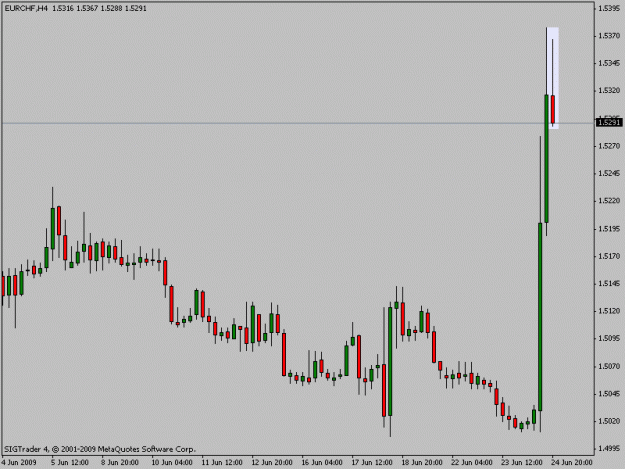Screen dimensions: 625x469
Task: Click the 1.5095 price axis label
Action: pyautogui.click(x=609, y=338)
